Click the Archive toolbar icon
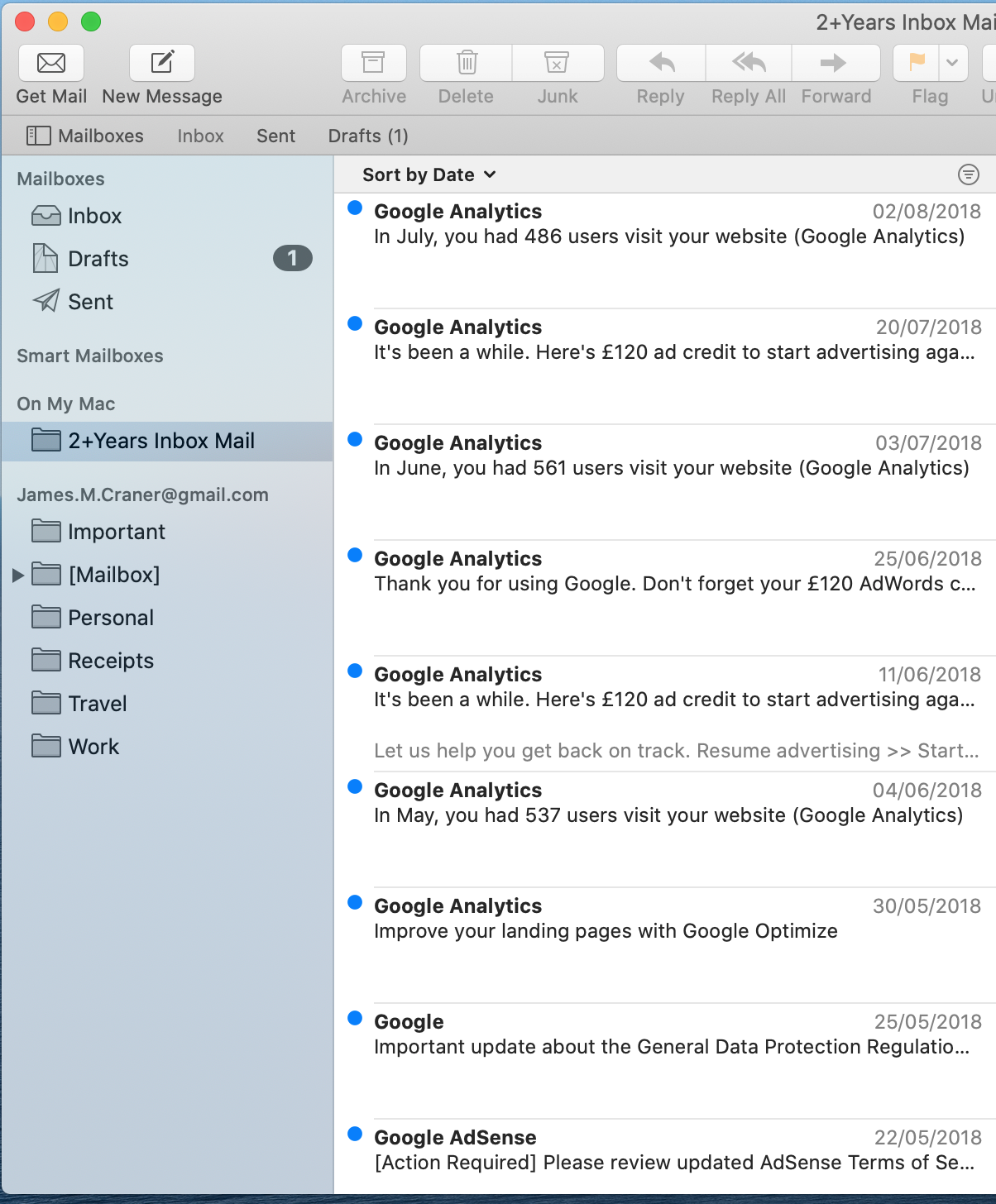The image size is (996, 1204). tap(374, 63)
